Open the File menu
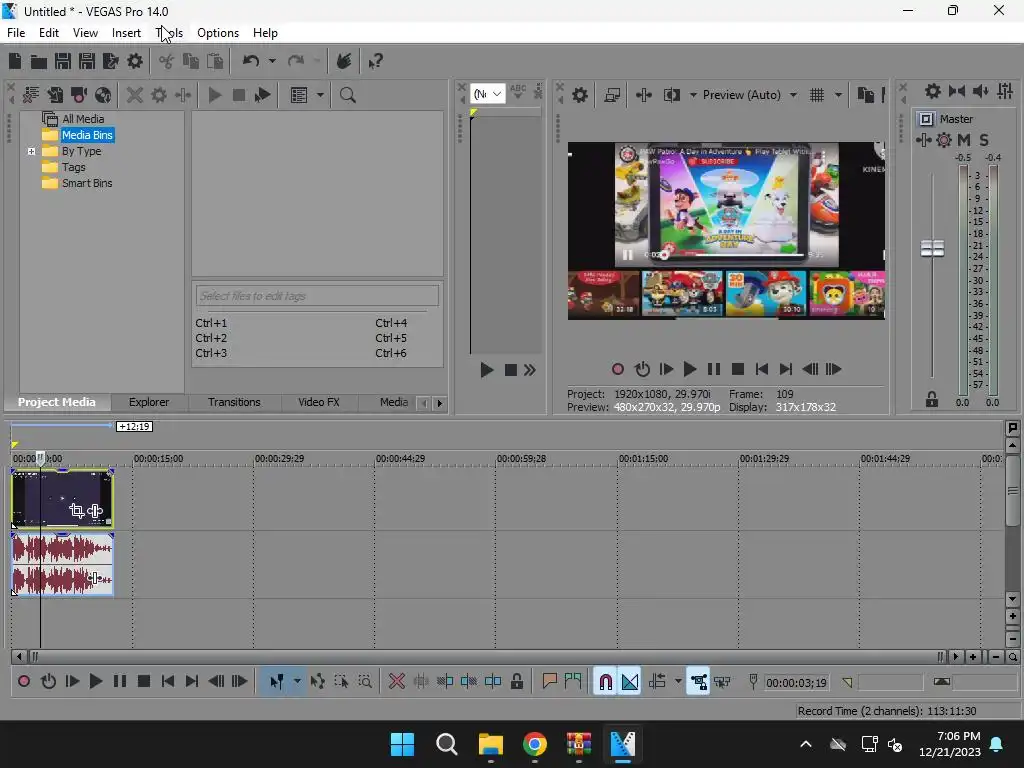Image resolution: width=1024 pixels, height=768 pixels. point(16,33)
